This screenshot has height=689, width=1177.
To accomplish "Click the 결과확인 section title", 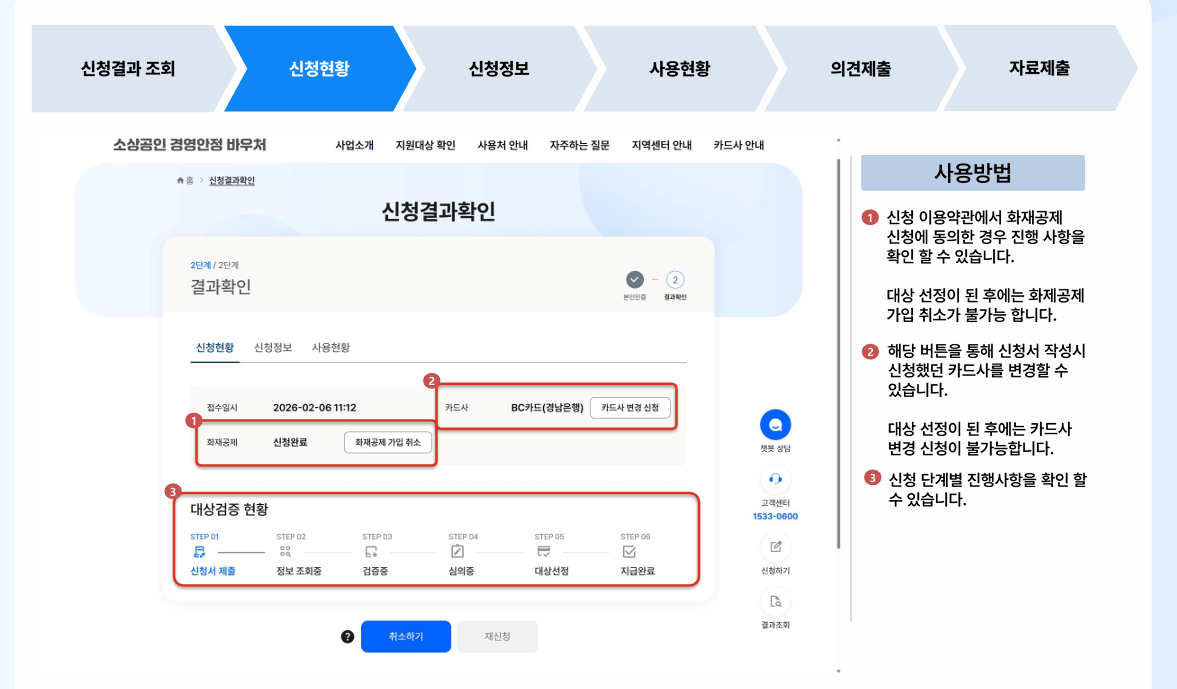I will tap(221, 287).
